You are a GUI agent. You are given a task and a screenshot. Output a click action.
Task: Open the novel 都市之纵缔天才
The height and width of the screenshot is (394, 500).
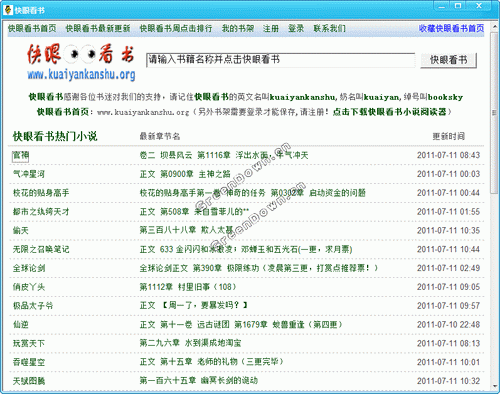coord(41,212)
